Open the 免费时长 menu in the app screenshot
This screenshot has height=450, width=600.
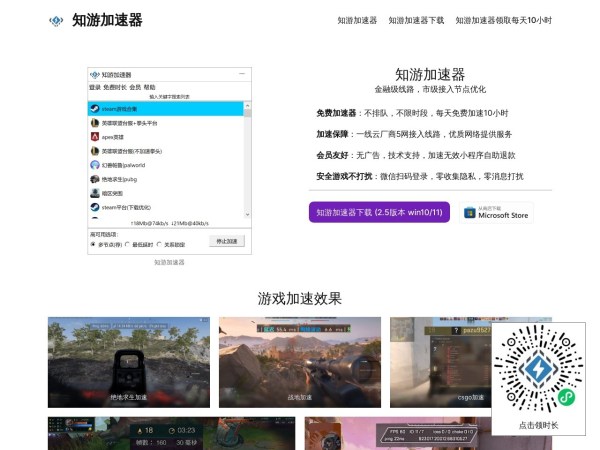click(115, 87)
